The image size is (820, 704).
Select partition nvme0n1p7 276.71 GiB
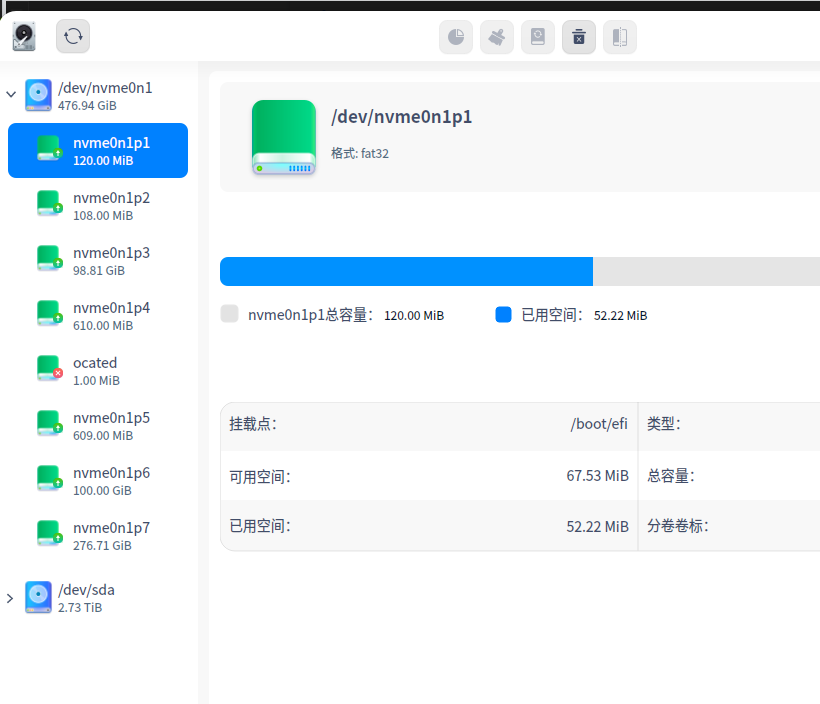tap(98, 536)
